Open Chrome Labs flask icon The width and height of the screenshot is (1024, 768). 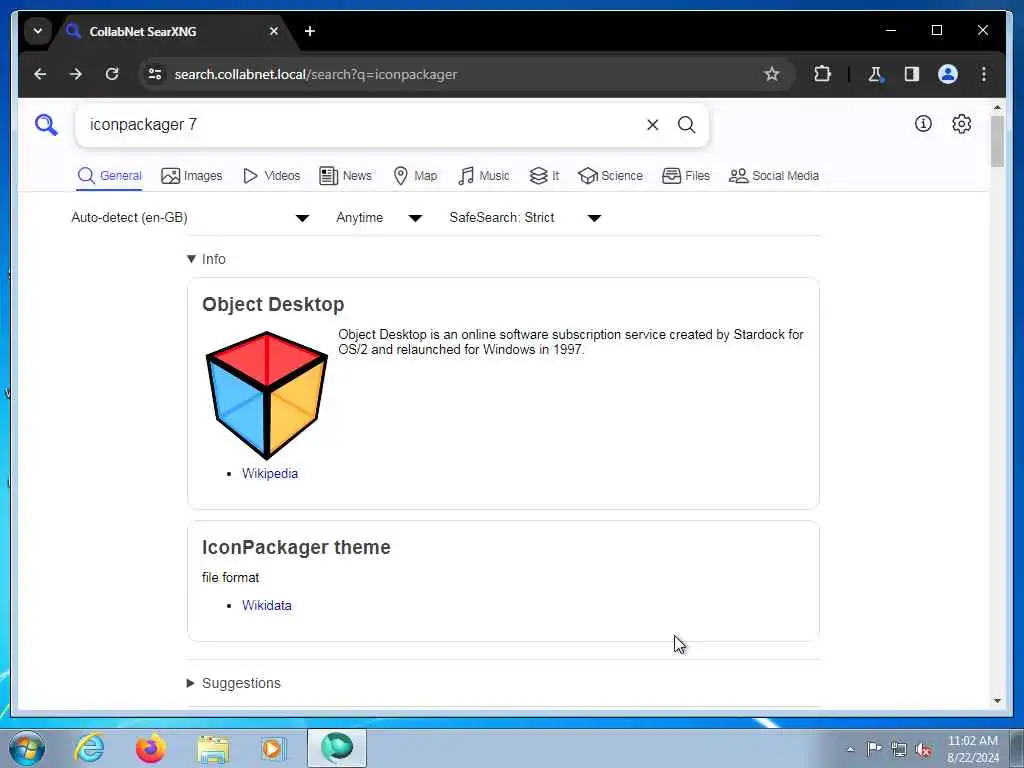[x=875, y=74]
